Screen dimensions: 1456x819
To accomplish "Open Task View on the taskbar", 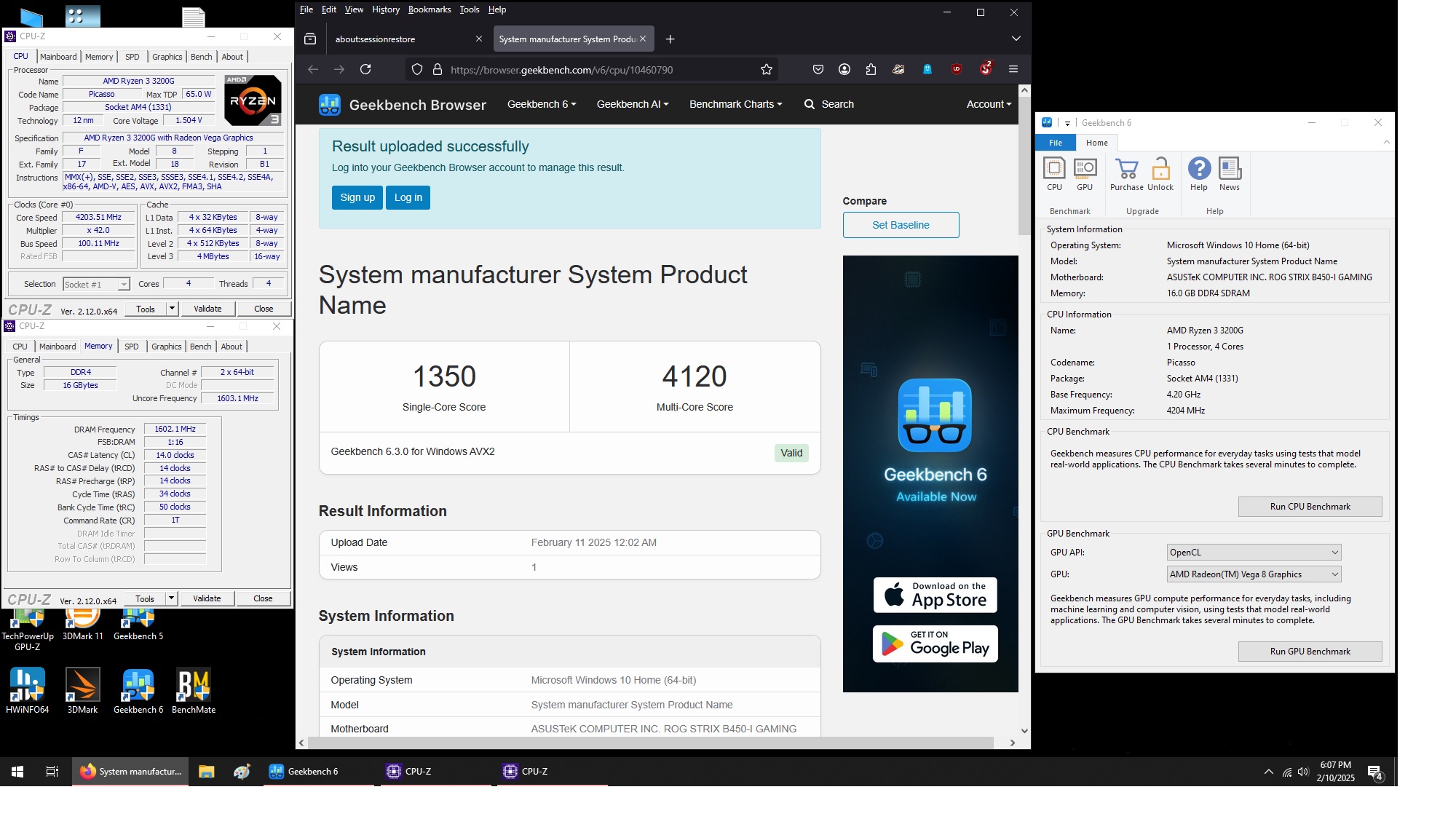I will [x=52, y=771].
